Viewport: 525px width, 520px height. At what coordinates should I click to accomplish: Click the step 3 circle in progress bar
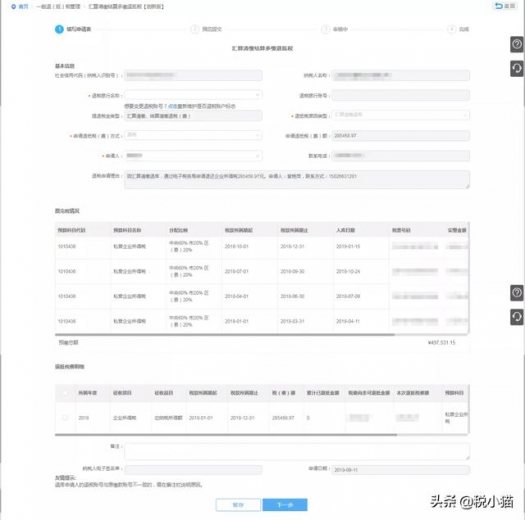coord(325,29)
